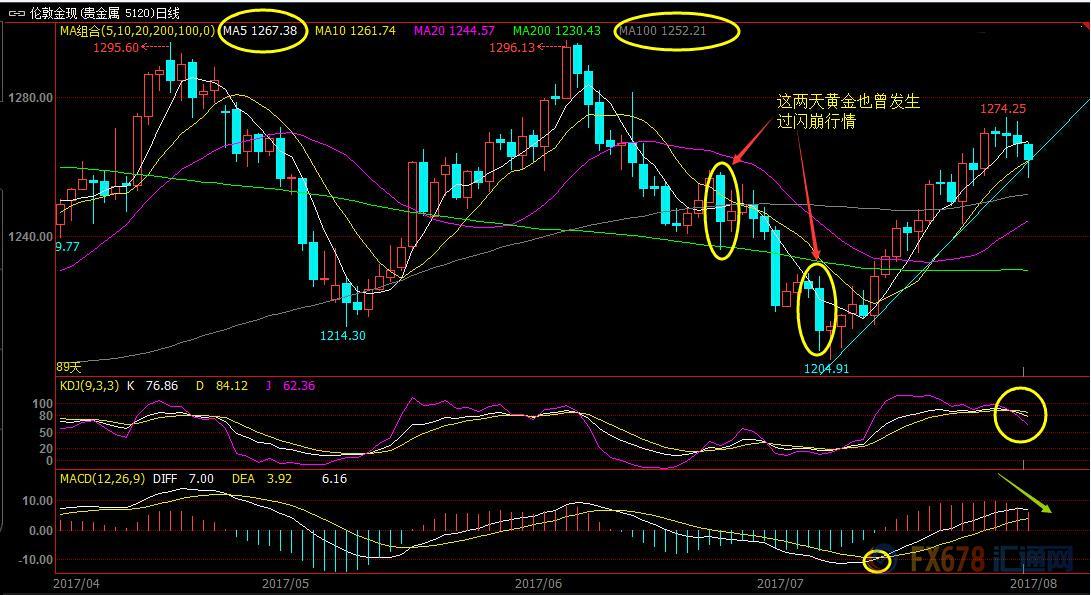The height and width of the screenshot is (595, 1091).
Task: Click the D 84.12 value
Action: click(221, 386)
